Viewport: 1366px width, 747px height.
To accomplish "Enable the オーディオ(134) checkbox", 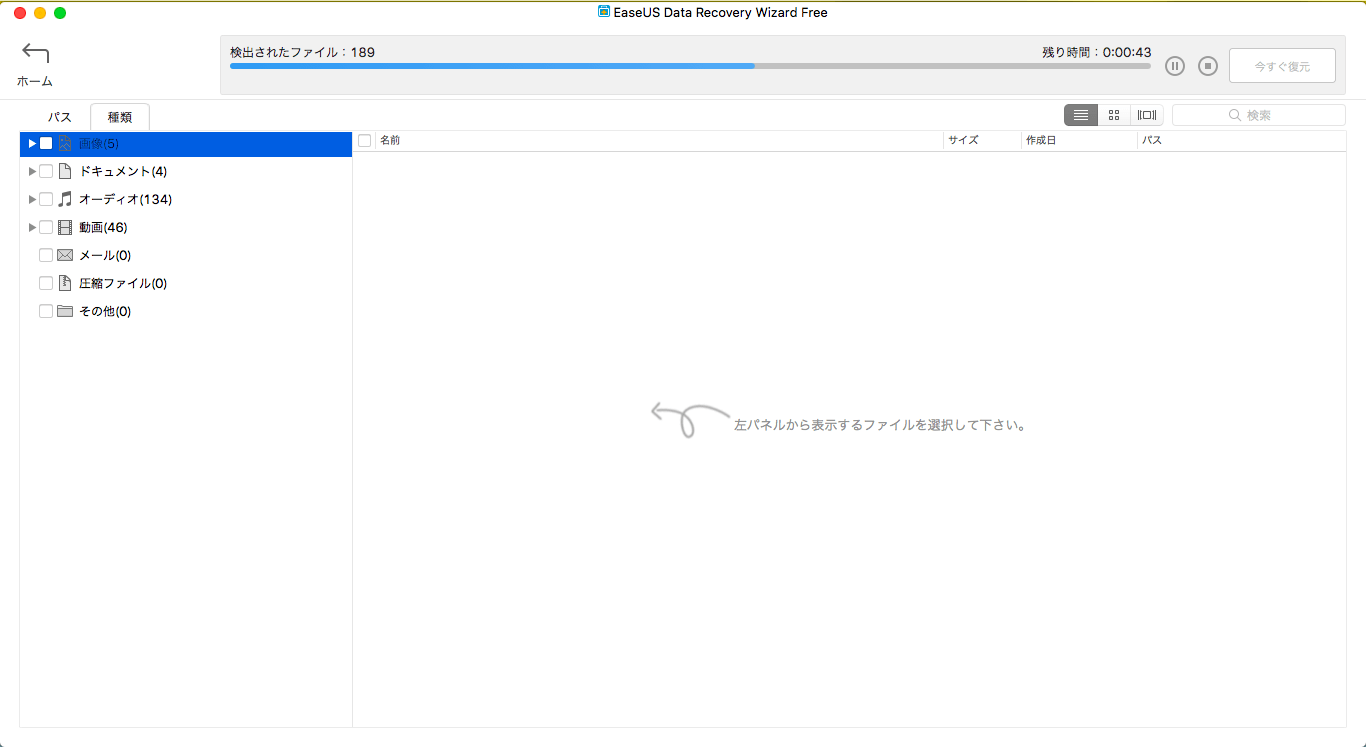I will [x=46, y=199].
